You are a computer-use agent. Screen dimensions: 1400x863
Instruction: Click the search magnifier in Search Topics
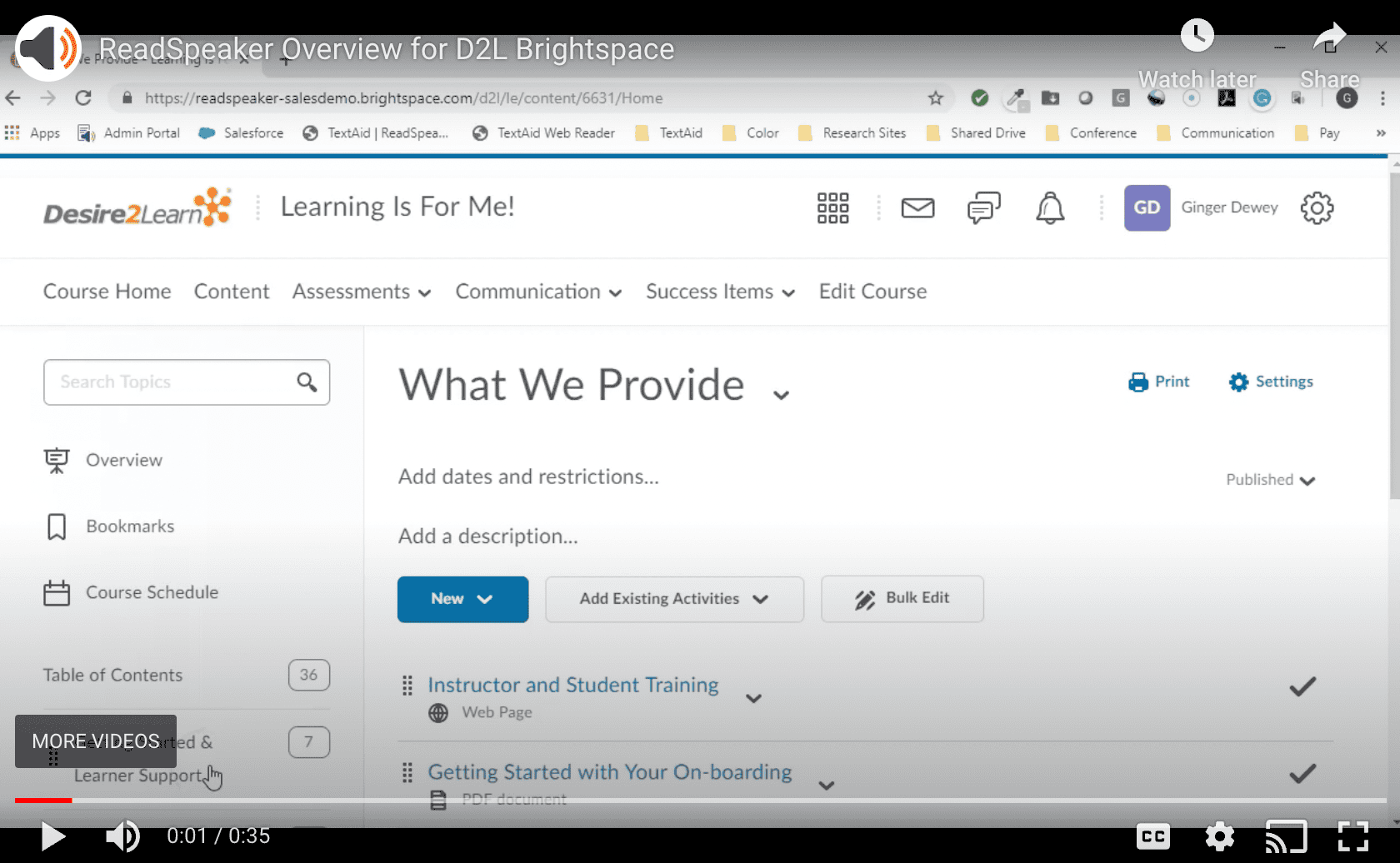click(307, 382)
